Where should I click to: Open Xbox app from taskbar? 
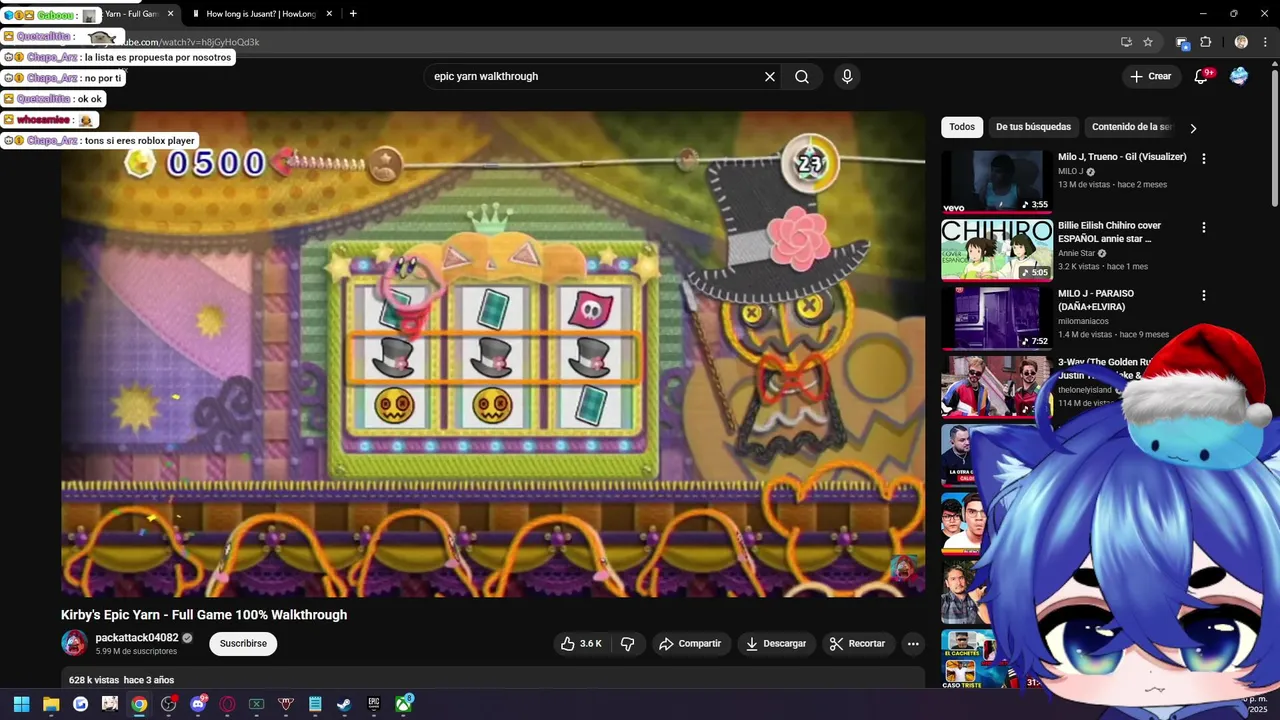click(x=403, y=704)
